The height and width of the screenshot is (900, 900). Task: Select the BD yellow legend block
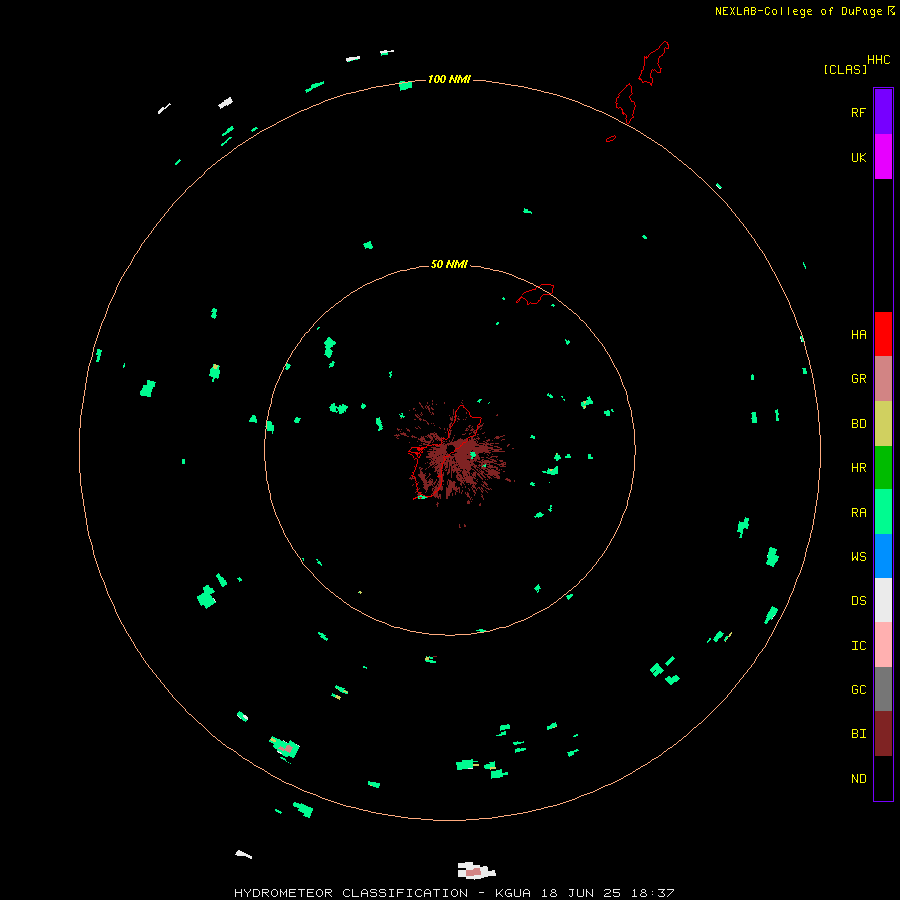click(x=883, y=424)
